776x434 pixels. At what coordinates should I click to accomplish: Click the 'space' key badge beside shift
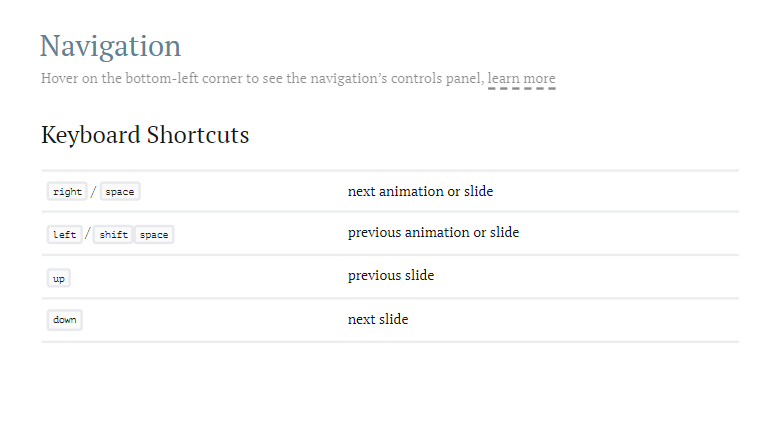154,235
